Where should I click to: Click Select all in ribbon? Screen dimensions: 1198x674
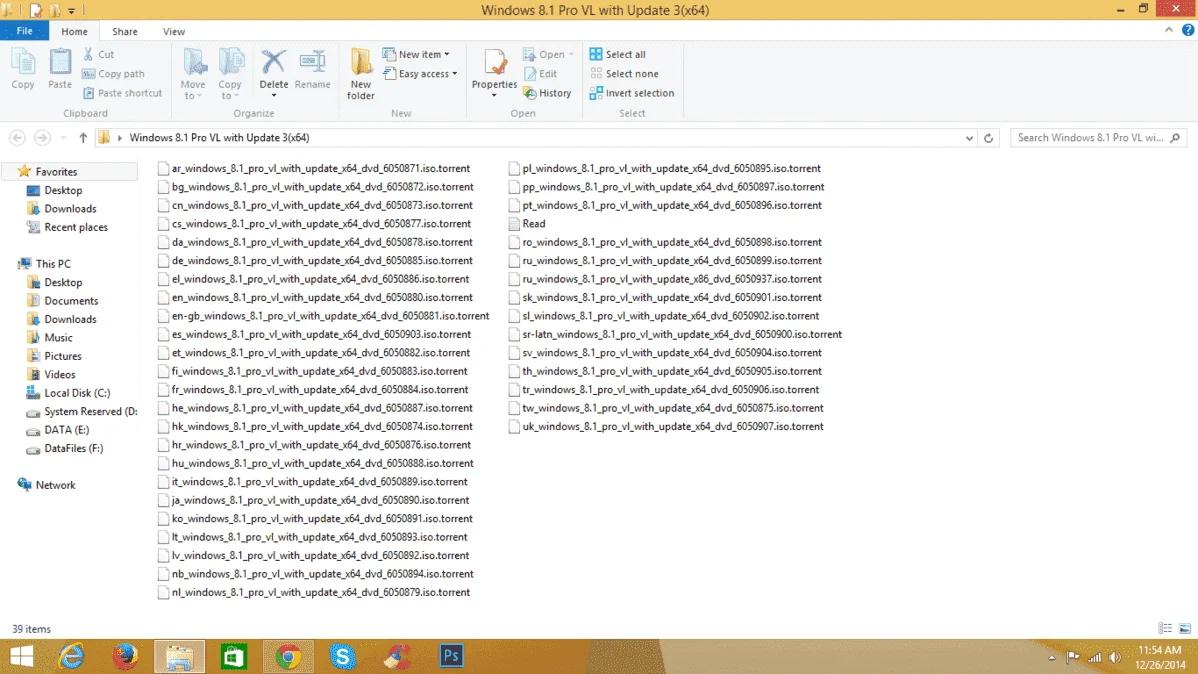[x=617, y=54]
